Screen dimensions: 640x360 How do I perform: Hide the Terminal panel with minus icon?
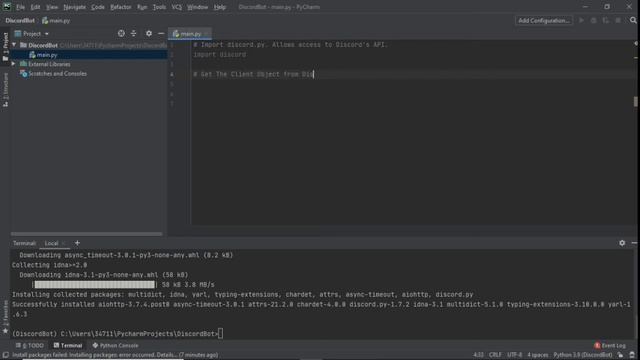pos(634,243)
